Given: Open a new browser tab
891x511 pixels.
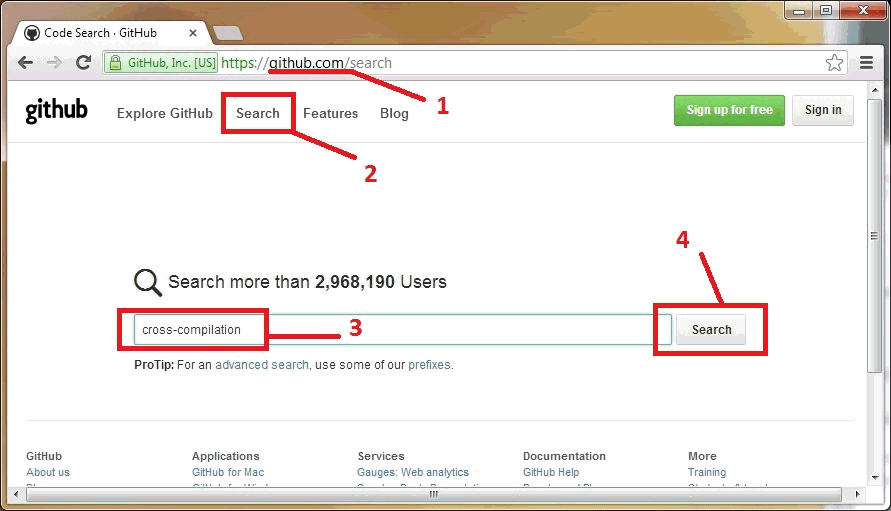Looking at the screenshot, I should pyautogui.click(x=227, y=33).
